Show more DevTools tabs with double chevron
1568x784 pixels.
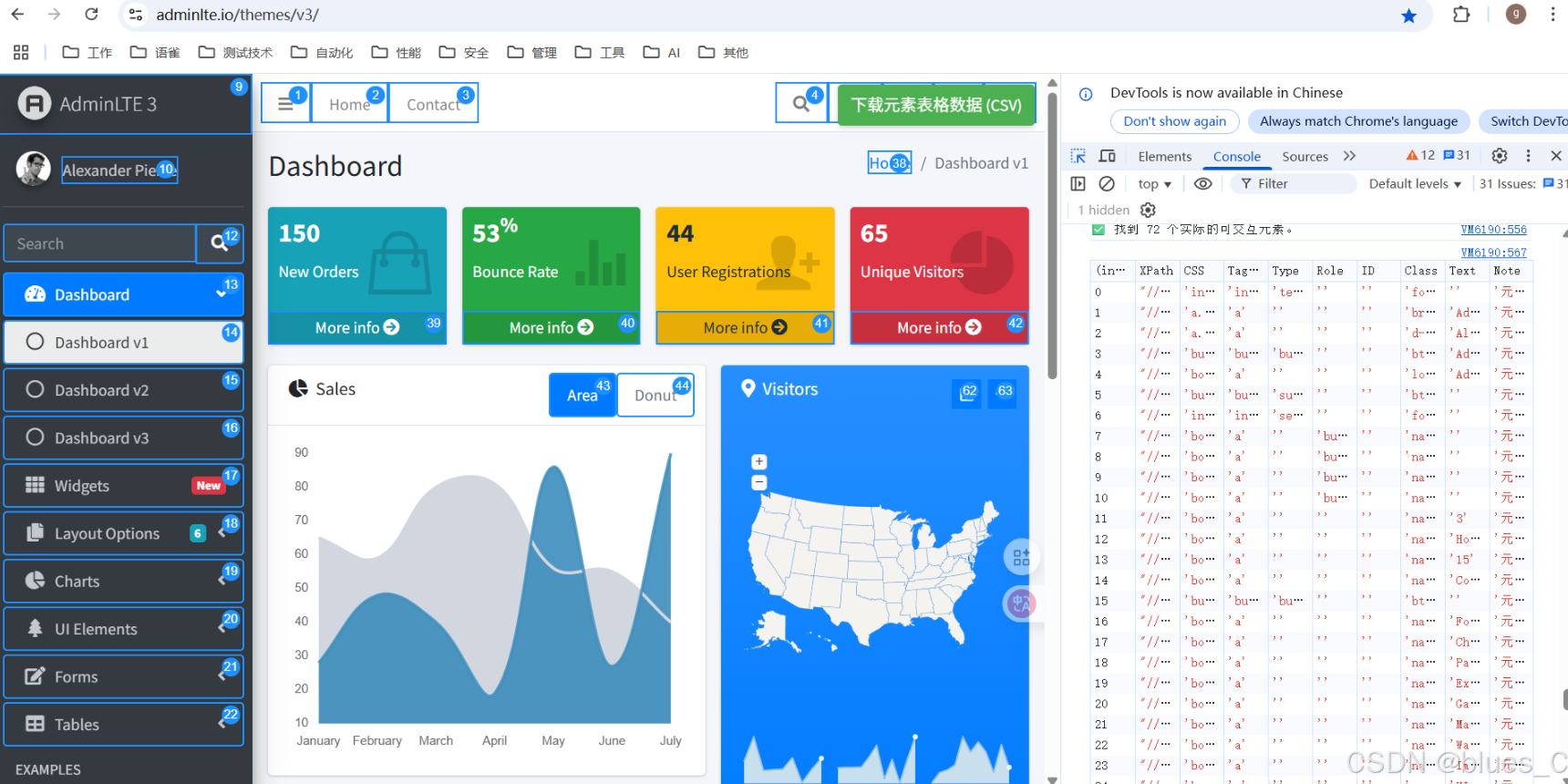(1349, 156)
